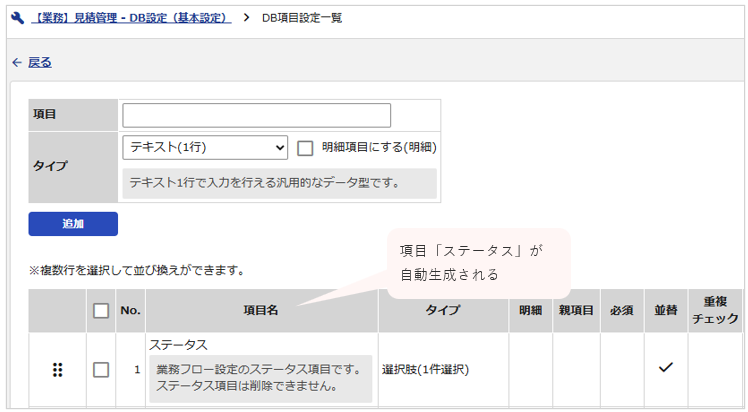Toggle the select-all checkbox in table header
This screenshot has width=748, height=412.
(x=101, y=311)
